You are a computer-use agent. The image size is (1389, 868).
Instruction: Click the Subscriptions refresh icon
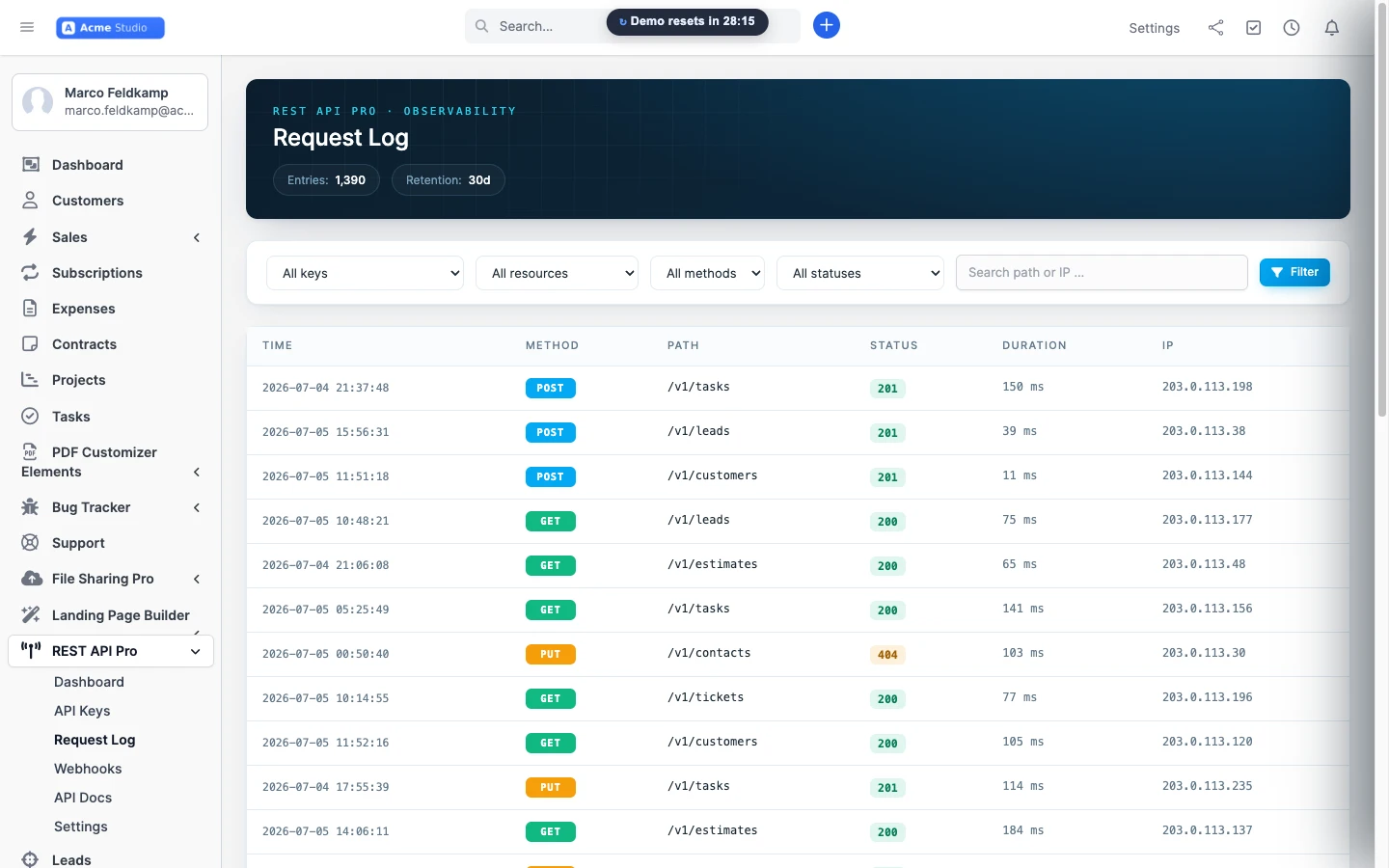(31, 273)
